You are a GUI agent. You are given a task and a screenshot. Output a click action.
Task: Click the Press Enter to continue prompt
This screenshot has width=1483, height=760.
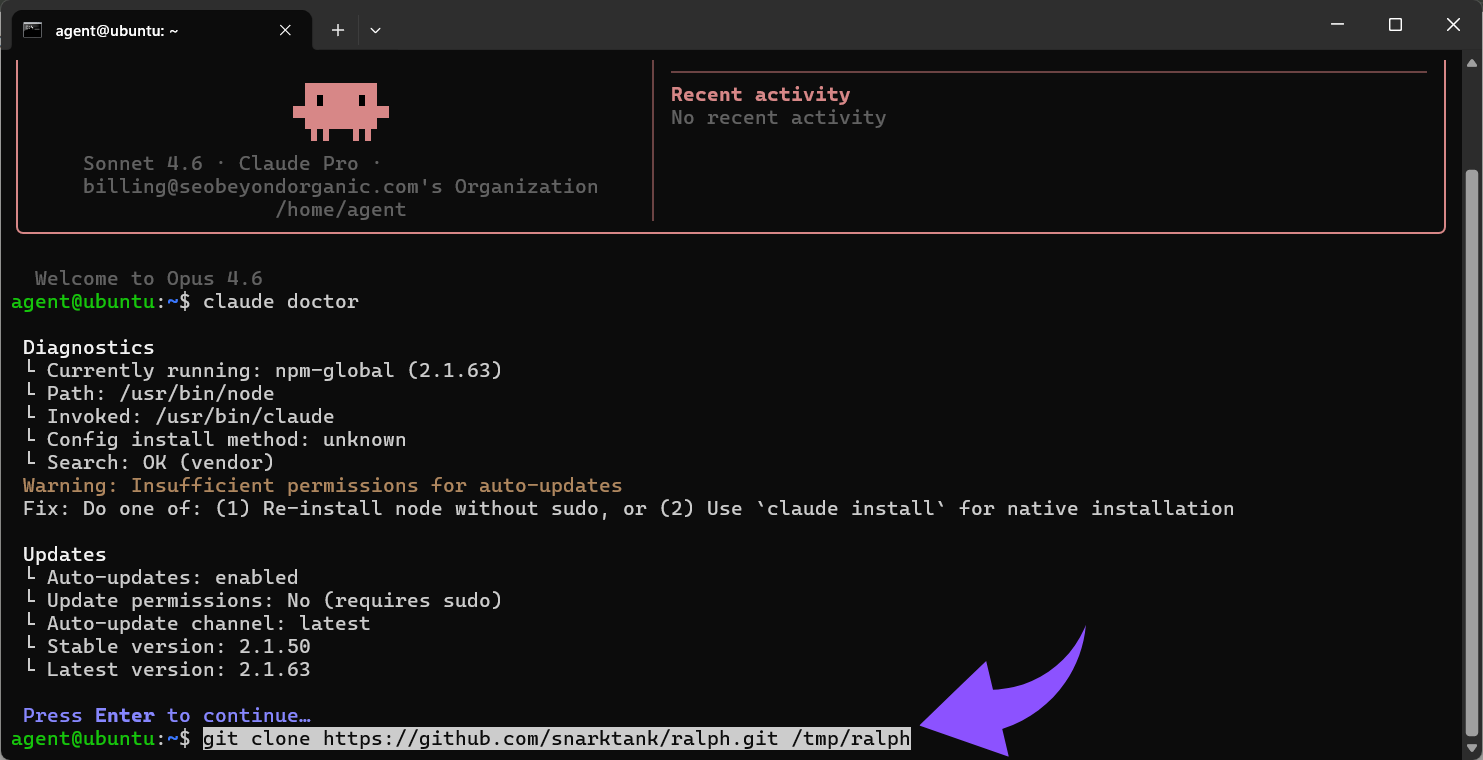click(168, 715)
